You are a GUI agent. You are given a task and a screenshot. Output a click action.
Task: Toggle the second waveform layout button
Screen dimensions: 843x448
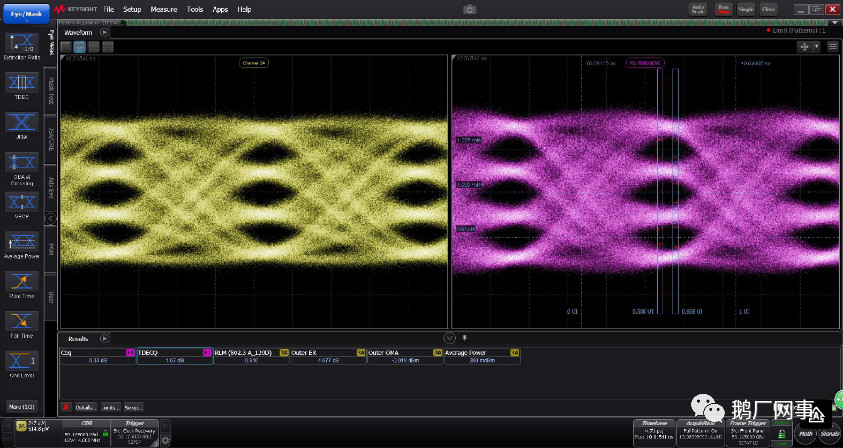pos(79,47)
